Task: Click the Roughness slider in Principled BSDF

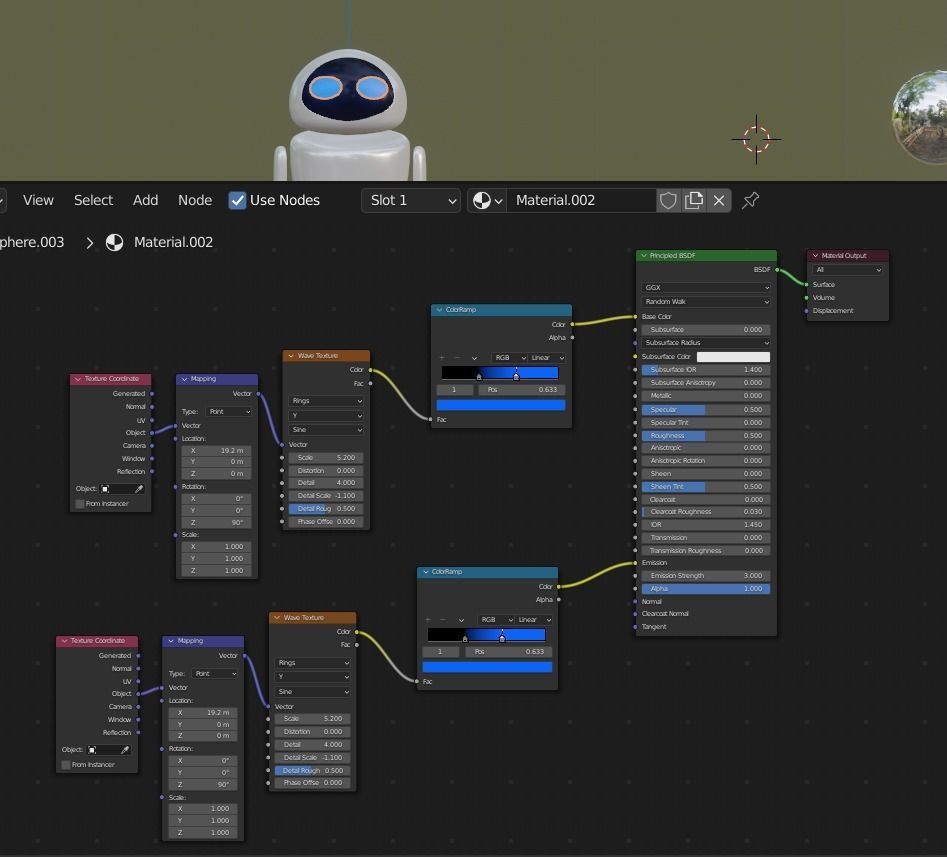Action: pos(706,436)
